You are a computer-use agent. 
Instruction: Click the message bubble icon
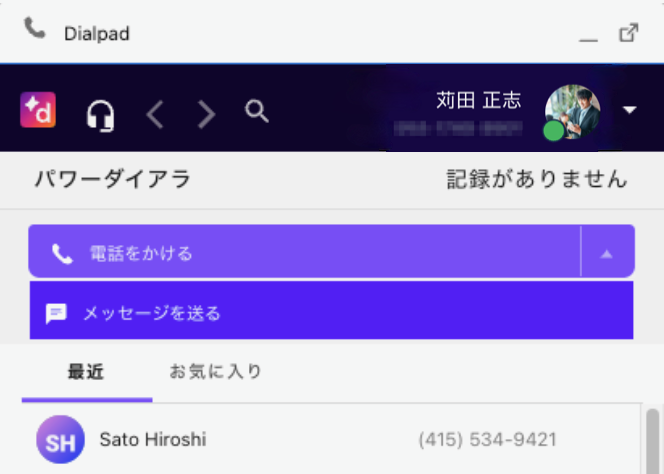pos(57,313)
